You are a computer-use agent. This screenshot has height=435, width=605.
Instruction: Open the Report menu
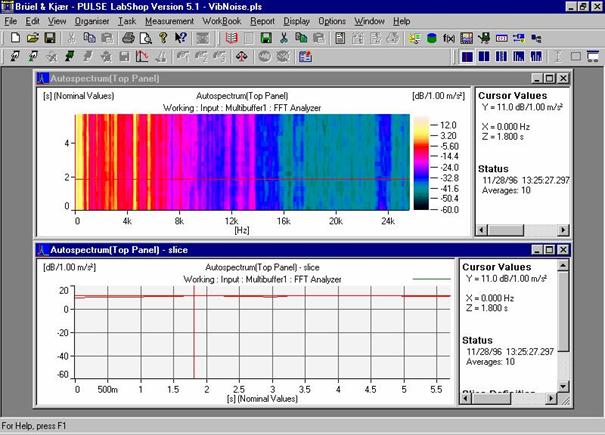click(263, 21)
